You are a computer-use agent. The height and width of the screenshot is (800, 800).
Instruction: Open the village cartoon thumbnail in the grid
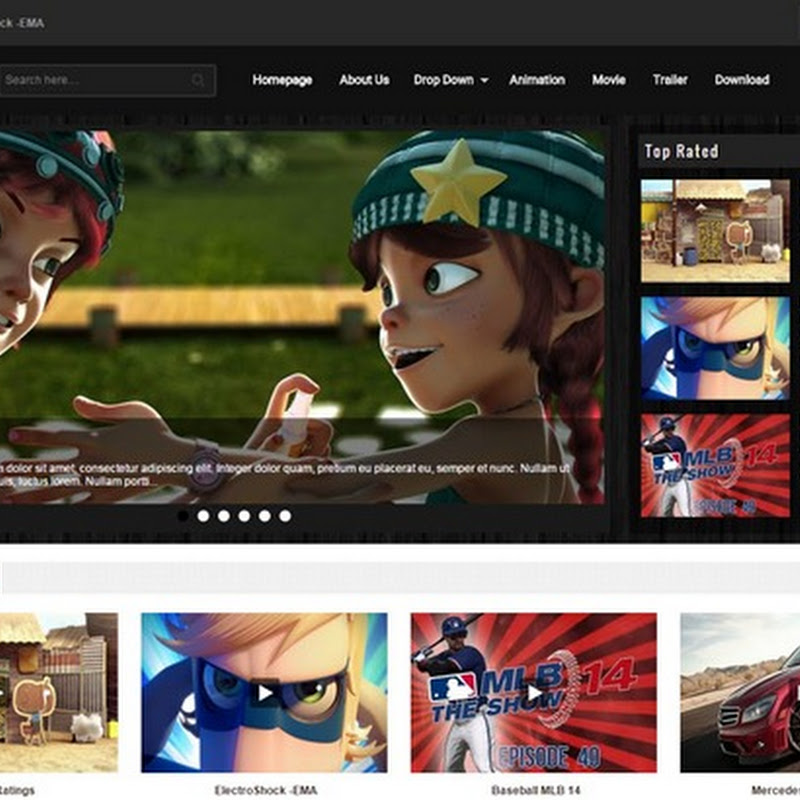point(59,693)
